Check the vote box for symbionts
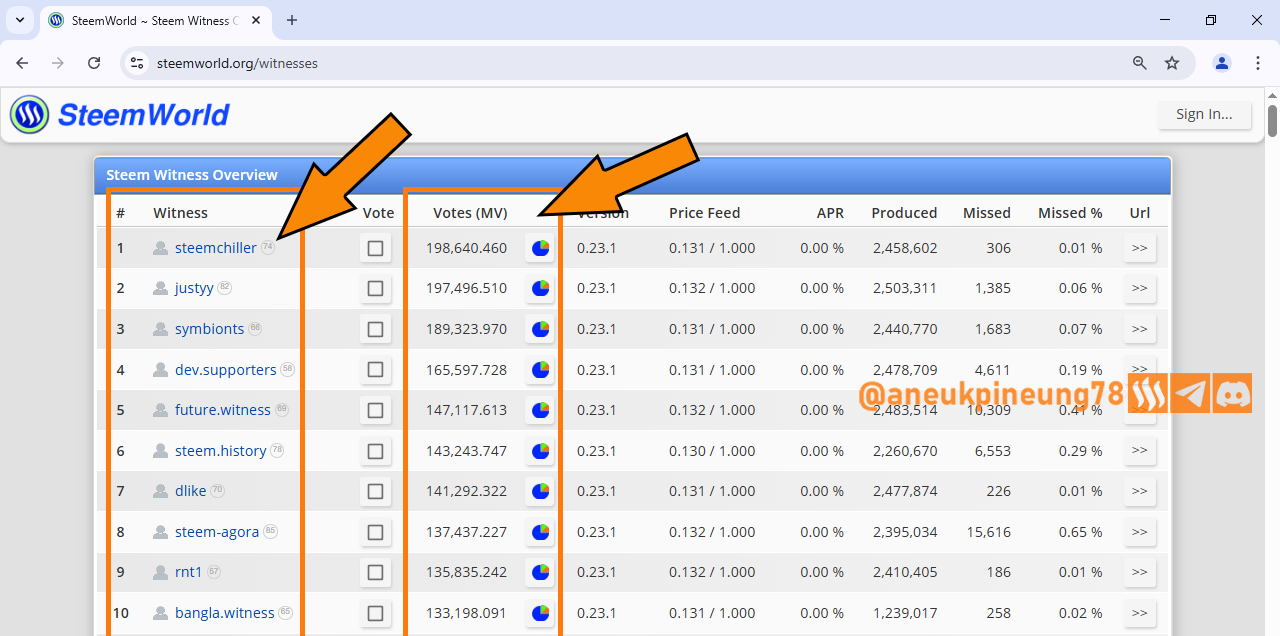This screenshot has height=636, width=1280. (x=375, y=329)
